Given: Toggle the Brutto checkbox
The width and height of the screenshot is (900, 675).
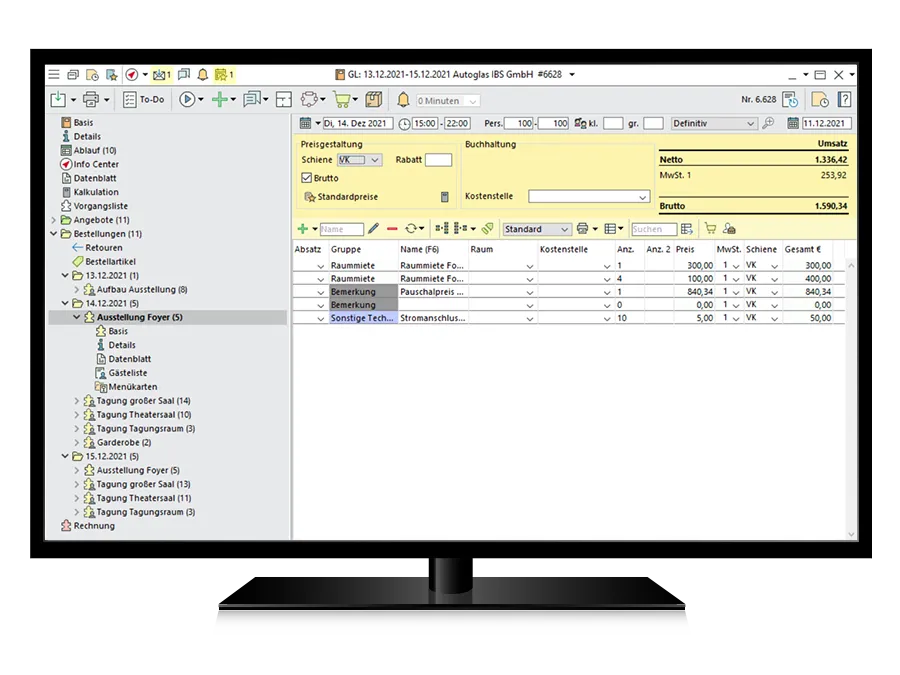Looking at the screenshot, I should pyautogui.click(x=307, y=178).
